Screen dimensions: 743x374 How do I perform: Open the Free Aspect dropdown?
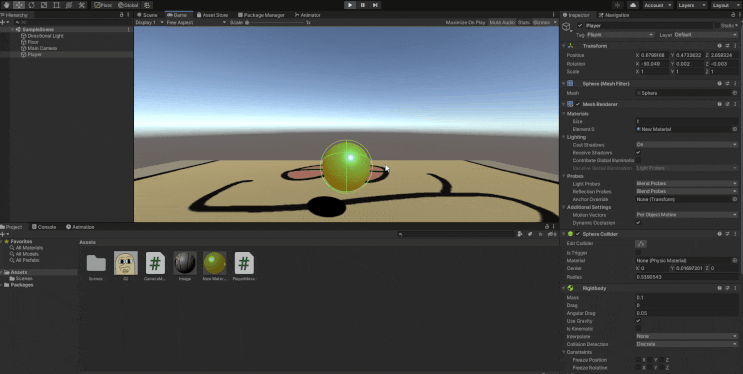196,22
